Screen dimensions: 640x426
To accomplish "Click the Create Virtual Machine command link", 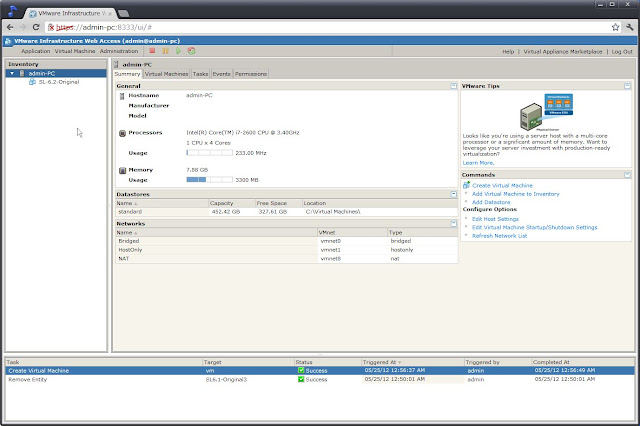I will (x=502, y=185).
